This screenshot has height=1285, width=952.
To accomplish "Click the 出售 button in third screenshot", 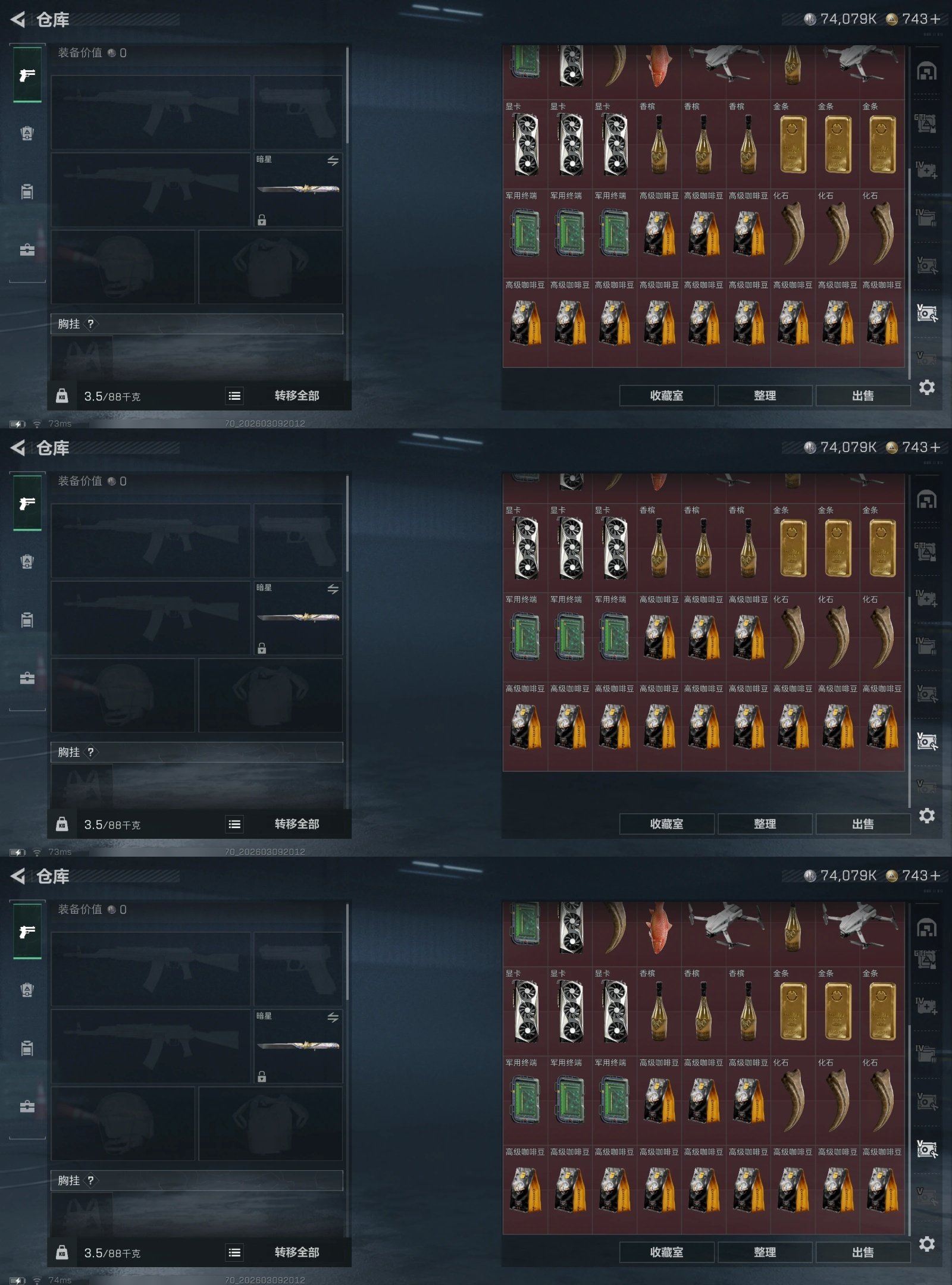I will tap(863, 1252).
